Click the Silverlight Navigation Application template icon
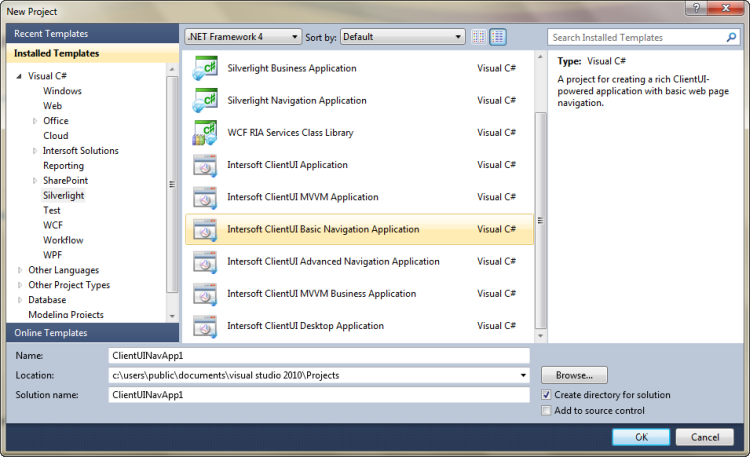 pyautogui.click(x=205, y=100)
